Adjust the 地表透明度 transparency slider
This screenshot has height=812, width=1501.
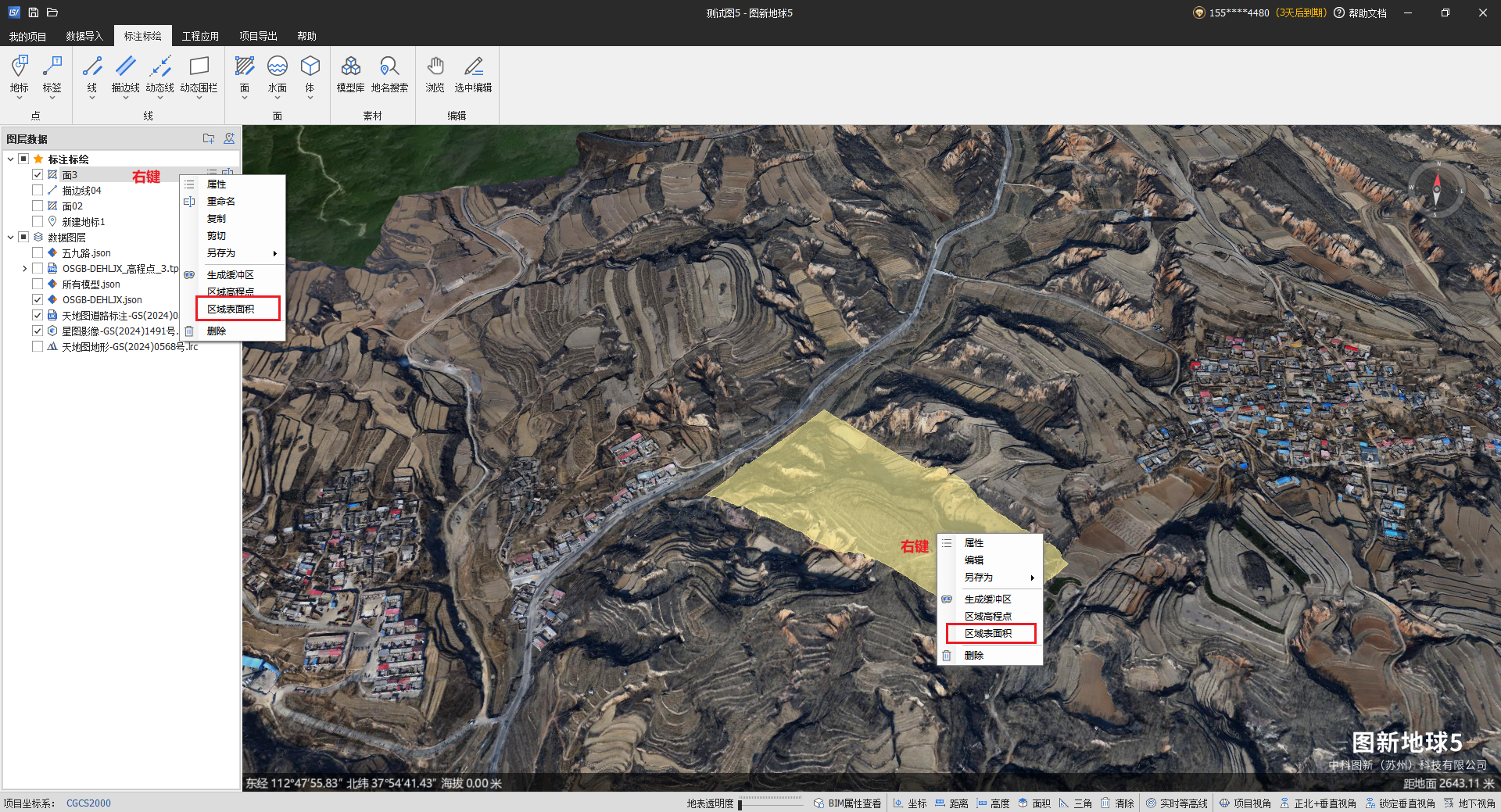tap(770, 803)
